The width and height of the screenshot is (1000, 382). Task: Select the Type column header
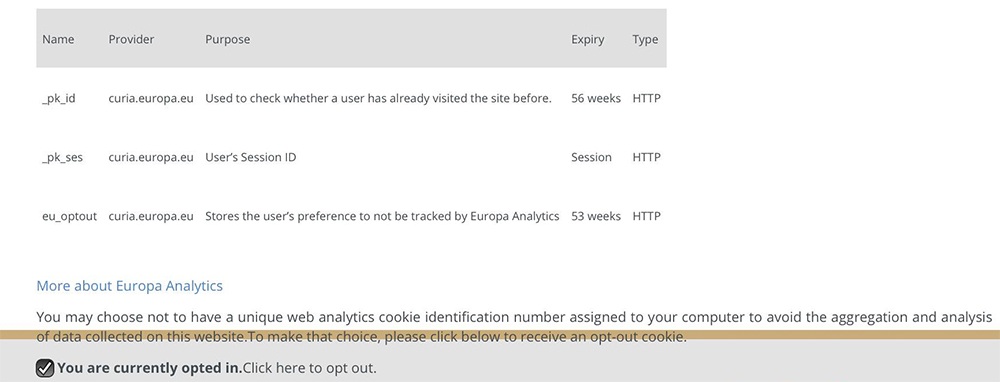click(x=645, y=40)
